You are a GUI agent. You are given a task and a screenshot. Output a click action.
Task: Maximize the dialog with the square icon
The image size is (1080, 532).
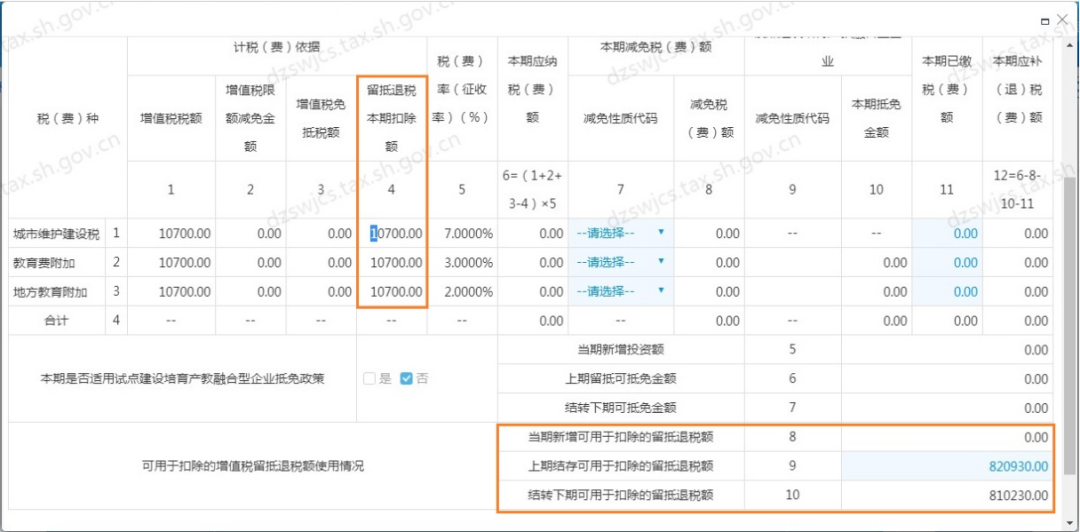tap(1045, 21)
